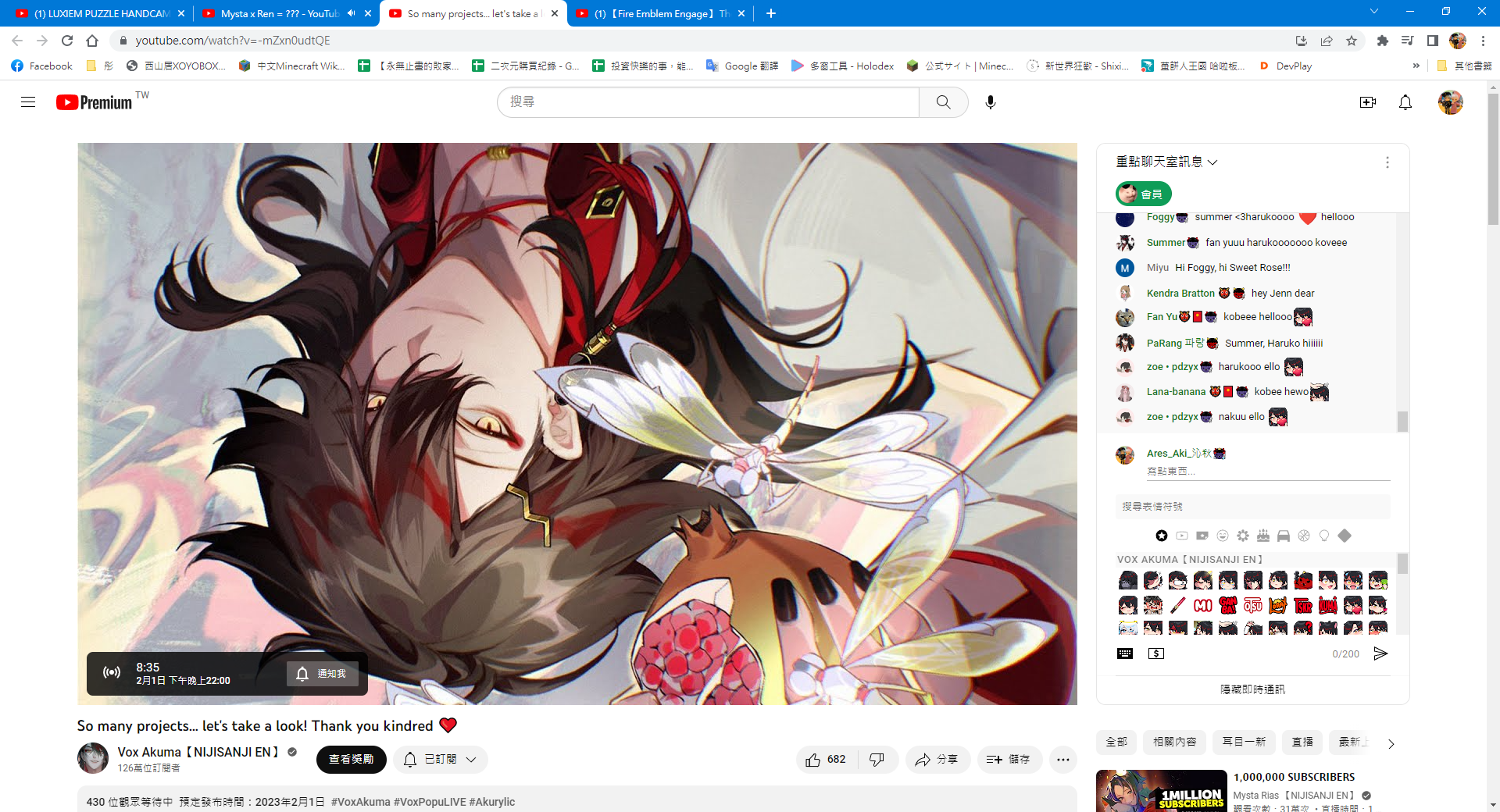The width and height of the screenshot is (1500, 812).
Task: Expand the 重點聊天室訊息 chat mode dropdown
Action: 1166,162
